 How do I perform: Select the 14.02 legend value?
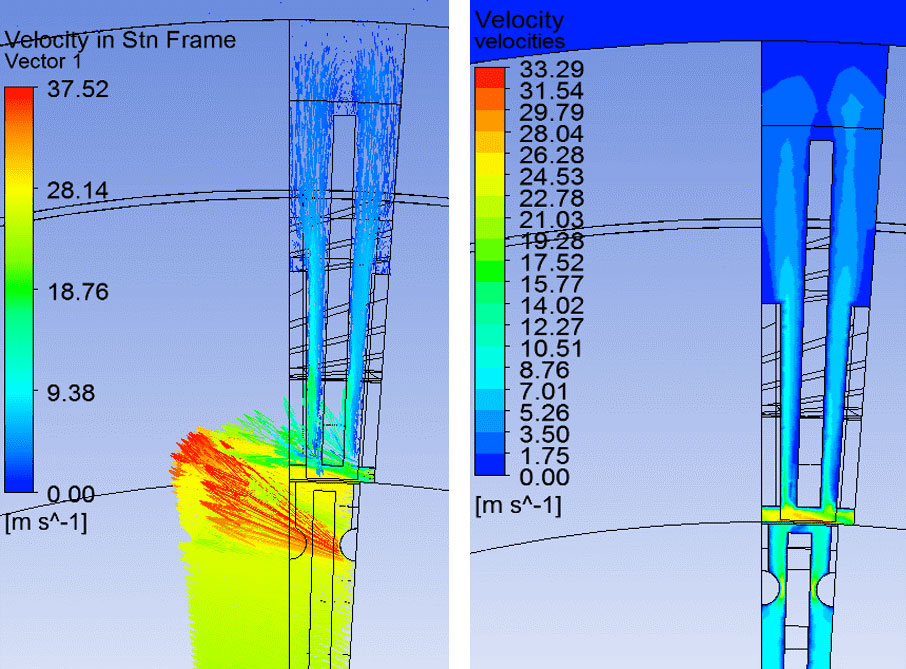[x=552, y=306]
